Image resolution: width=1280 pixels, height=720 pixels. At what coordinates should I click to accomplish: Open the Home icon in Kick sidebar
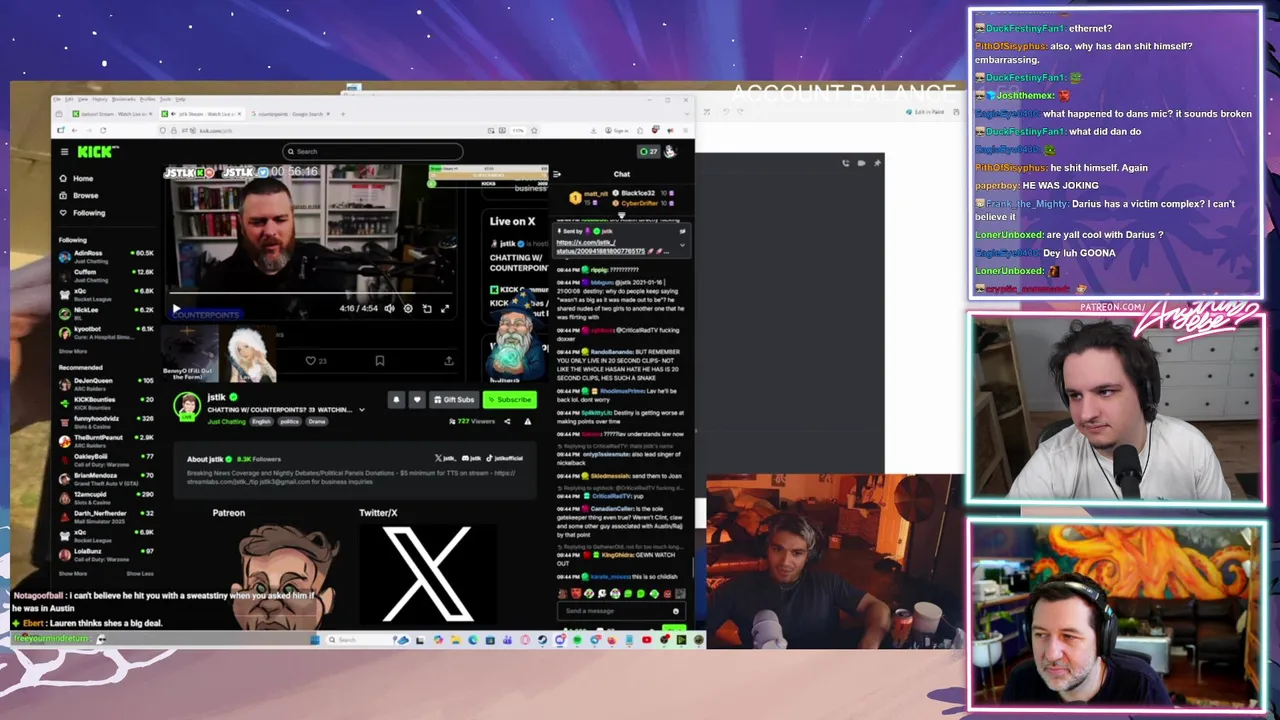click(x=63, y=179)
